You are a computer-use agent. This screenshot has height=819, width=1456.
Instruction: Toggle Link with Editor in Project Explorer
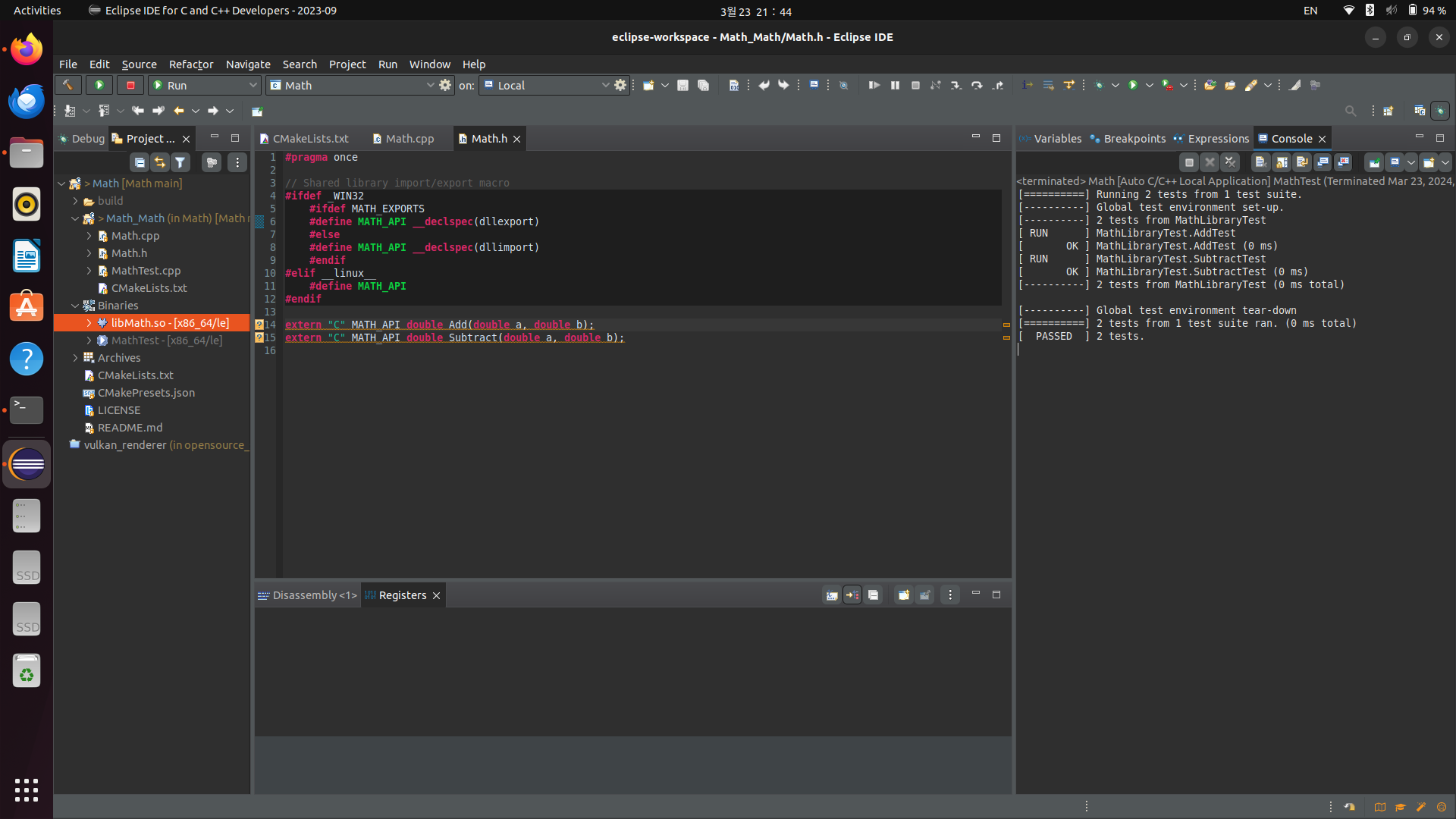160,162
